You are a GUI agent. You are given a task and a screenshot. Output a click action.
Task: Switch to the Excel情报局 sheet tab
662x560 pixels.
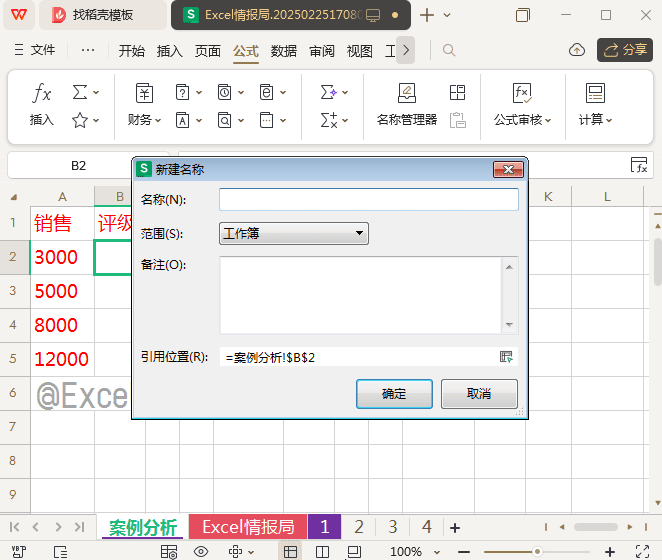pos(248,527)
